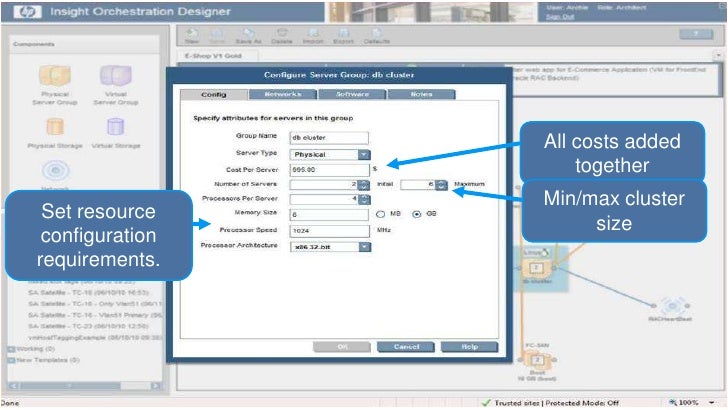Click the Memory Size input field
Screen dimensions: 728x410
329,215
